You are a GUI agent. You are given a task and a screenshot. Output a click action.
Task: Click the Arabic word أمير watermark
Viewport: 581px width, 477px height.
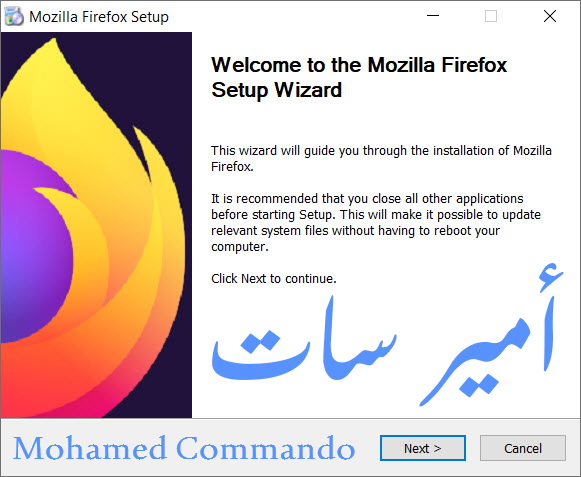491,334
